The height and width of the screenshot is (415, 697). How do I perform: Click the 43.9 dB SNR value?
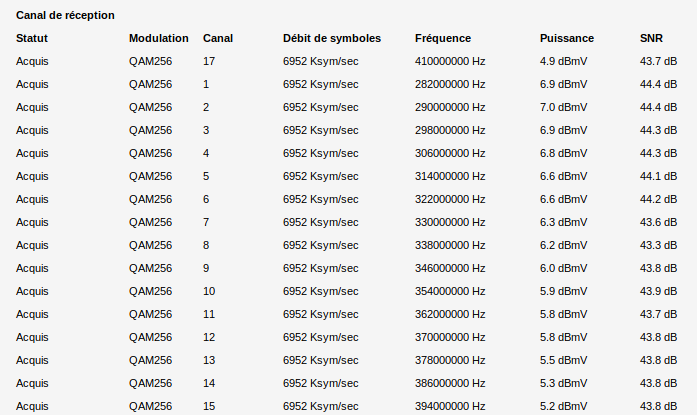tap(658, 291)
